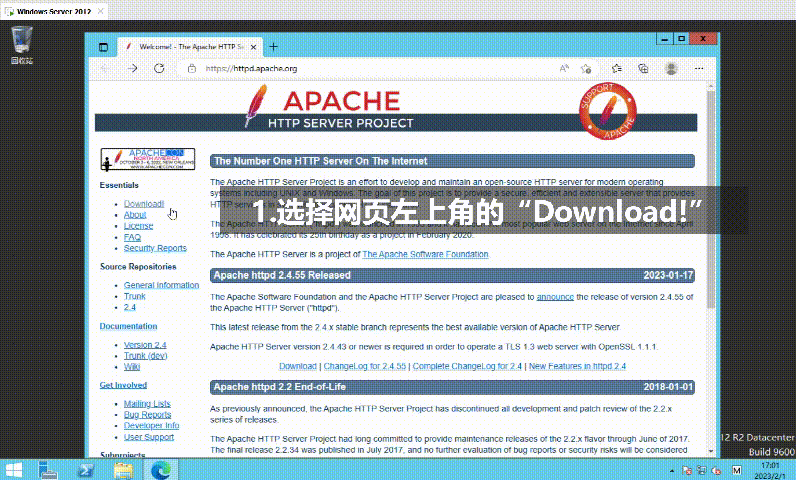Open New Features in httpd 2.4 link
Screen dimensions: 796x480
click(x=578, y=366)
